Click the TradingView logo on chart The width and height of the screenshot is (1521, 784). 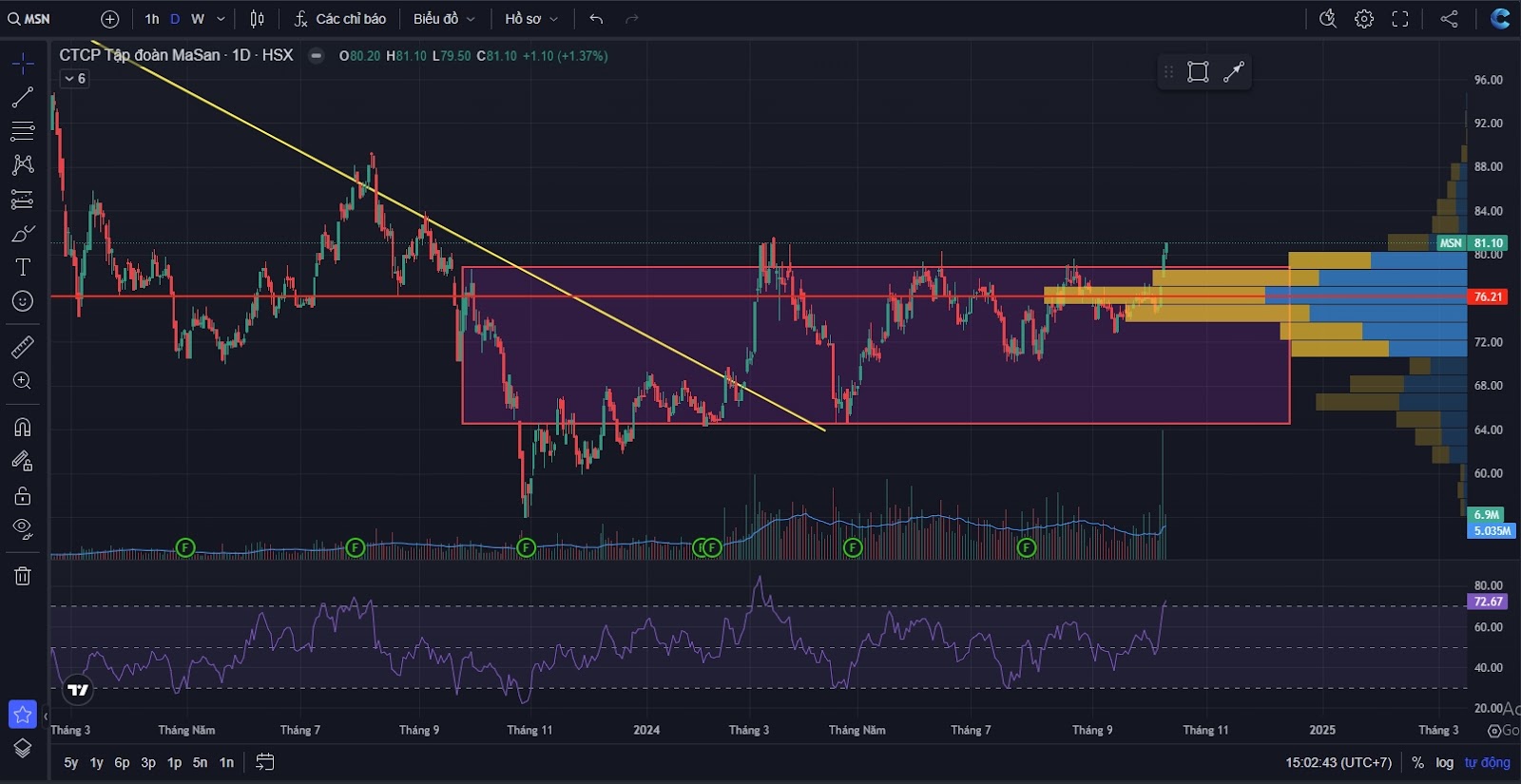pos(78,690)
